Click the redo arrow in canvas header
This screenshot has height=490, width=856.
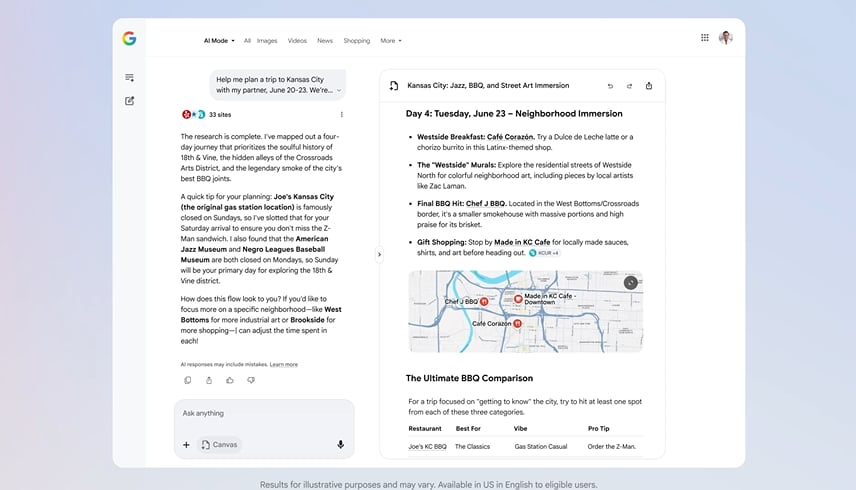click(629, 86)
